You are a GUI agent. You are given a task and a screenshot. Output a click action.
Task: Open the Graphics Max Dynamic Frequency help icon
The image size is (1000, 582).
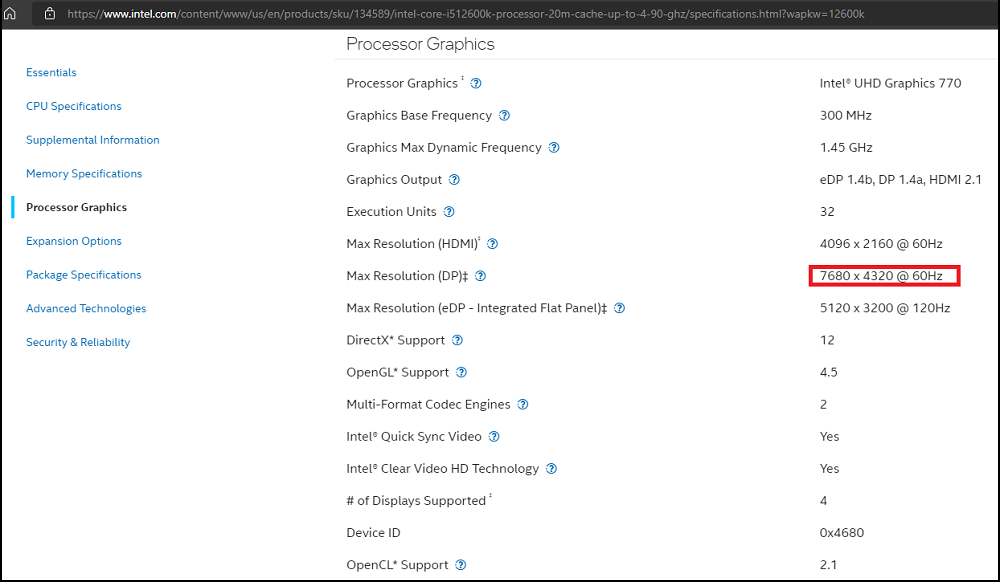[x=554, y=147]
